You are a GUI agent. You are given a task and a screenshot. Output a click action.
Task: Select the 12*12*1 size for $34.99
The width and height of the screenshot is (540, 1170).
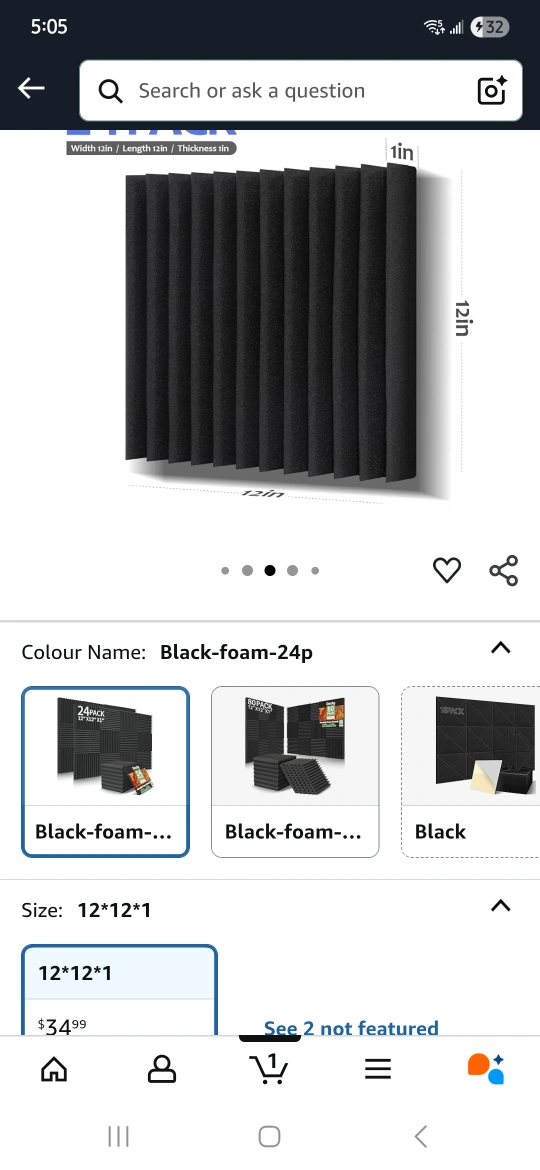(x=119, y=990)
